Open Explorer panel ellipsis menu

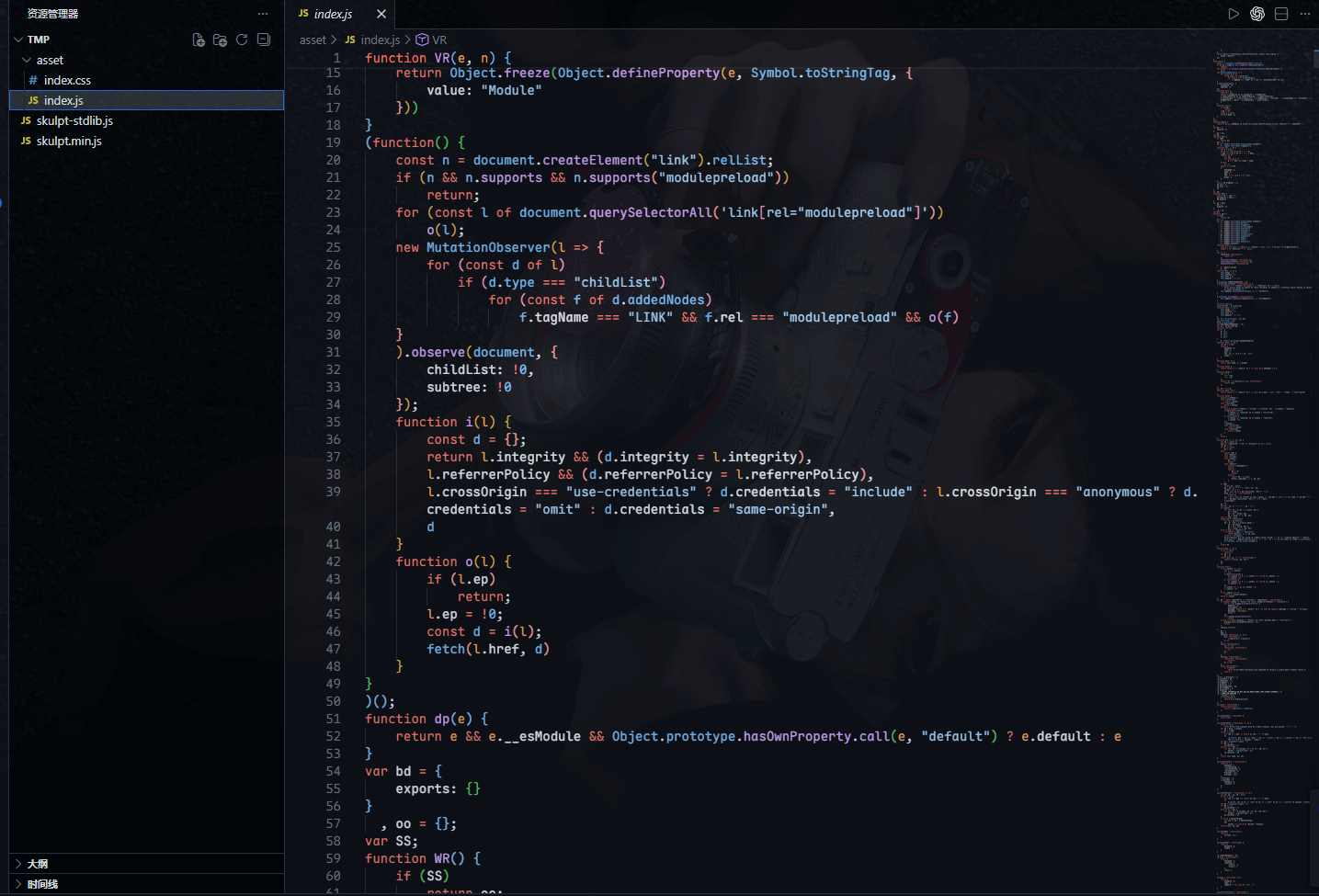coord(263,14)
